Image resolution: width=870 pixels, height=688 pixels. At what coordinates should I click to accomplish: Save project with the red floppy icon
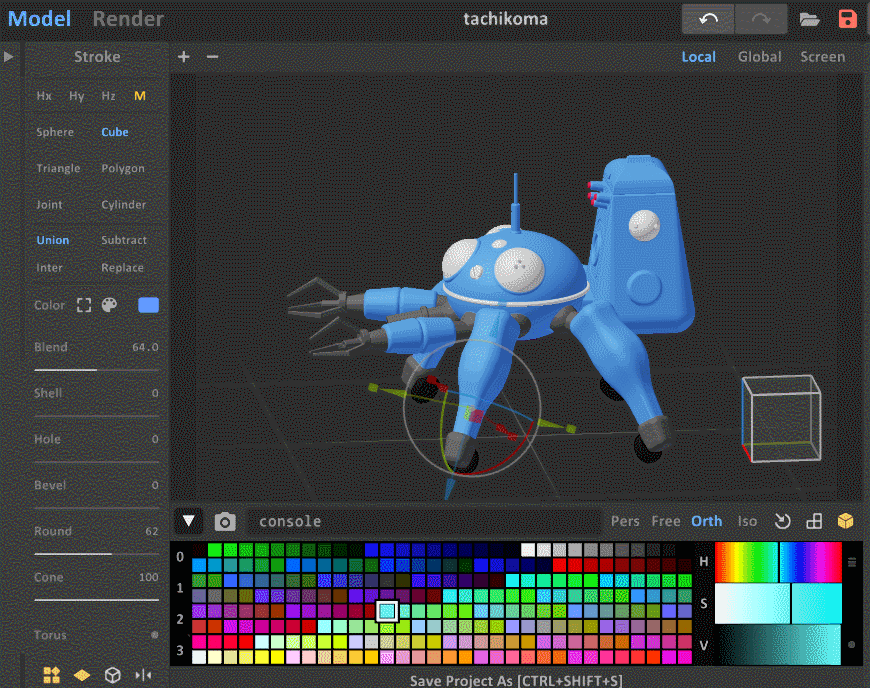click(x=847, y=19)
